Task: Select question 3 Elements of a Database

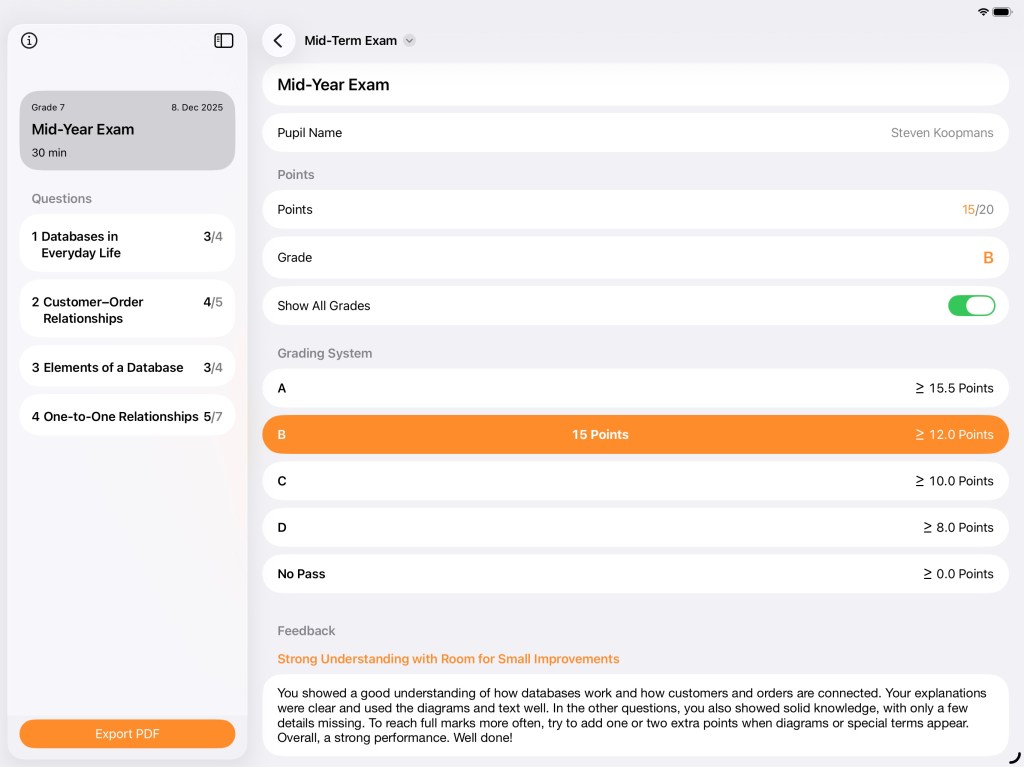Action: [x=127, y=367]
